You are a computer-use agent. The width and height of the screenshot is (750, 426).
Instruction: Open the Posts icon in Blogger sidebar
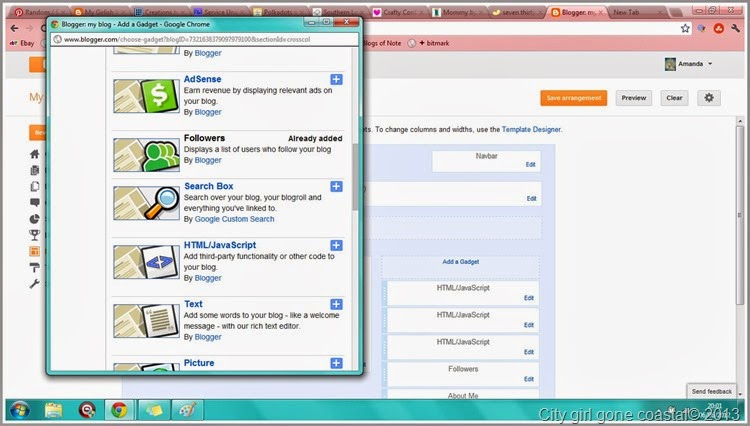pos(34,170)
